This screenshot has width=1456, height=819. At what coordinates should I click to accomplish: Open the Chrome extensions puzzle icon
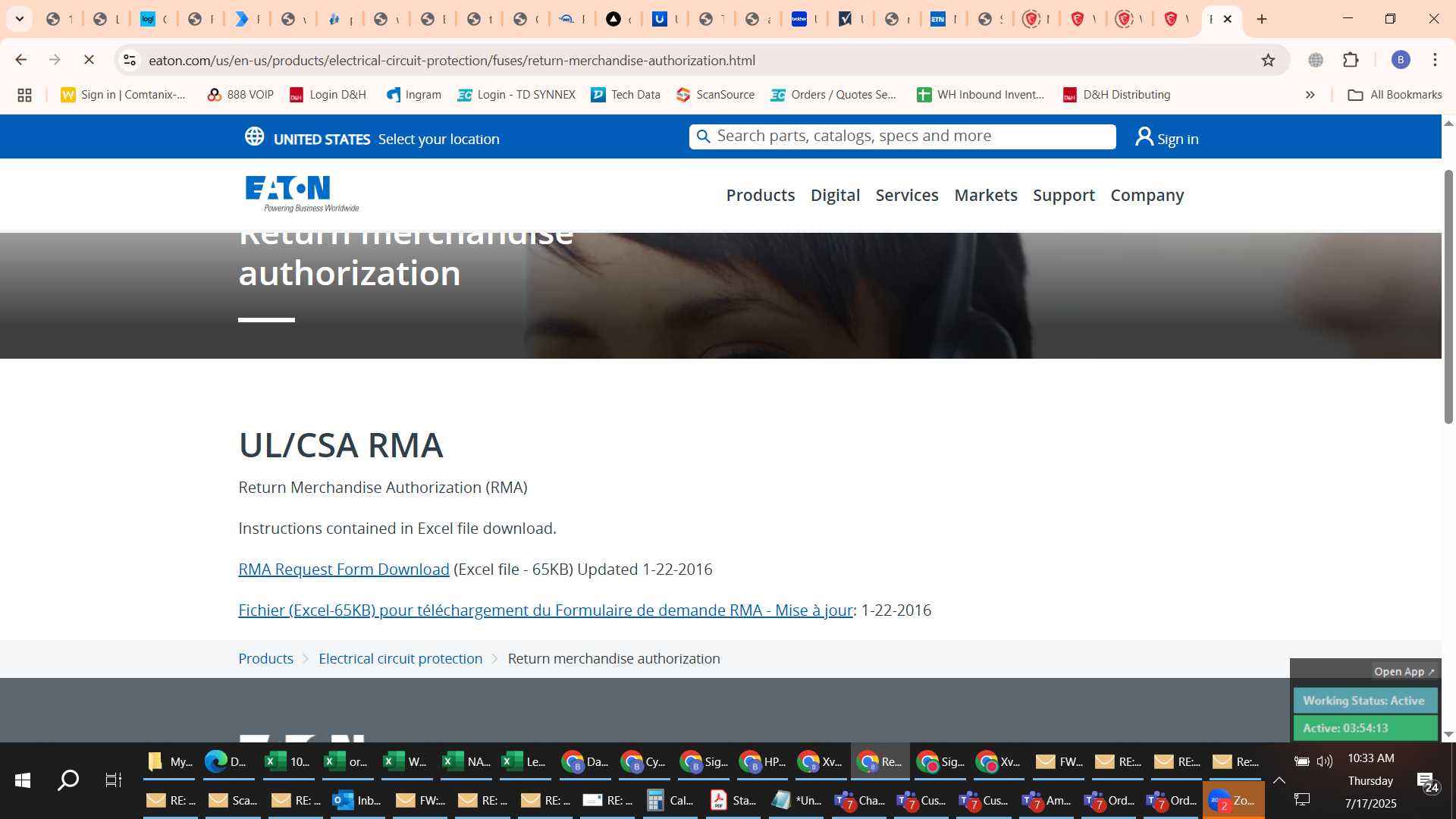[x=1351, y=60]
